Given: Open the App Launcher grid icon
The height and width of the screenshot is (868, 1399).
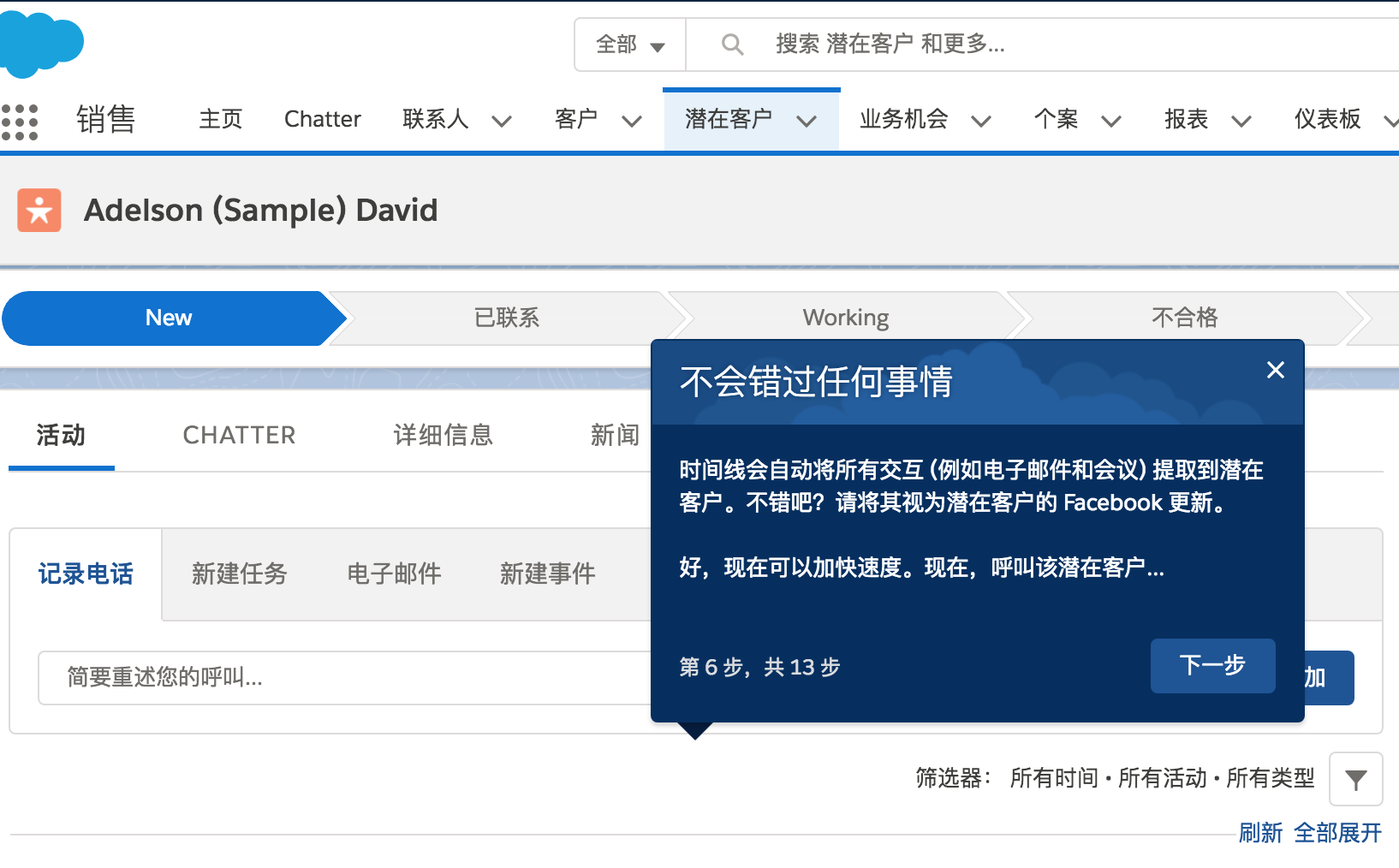Looking at the screenshot, I should click(20, 121).
